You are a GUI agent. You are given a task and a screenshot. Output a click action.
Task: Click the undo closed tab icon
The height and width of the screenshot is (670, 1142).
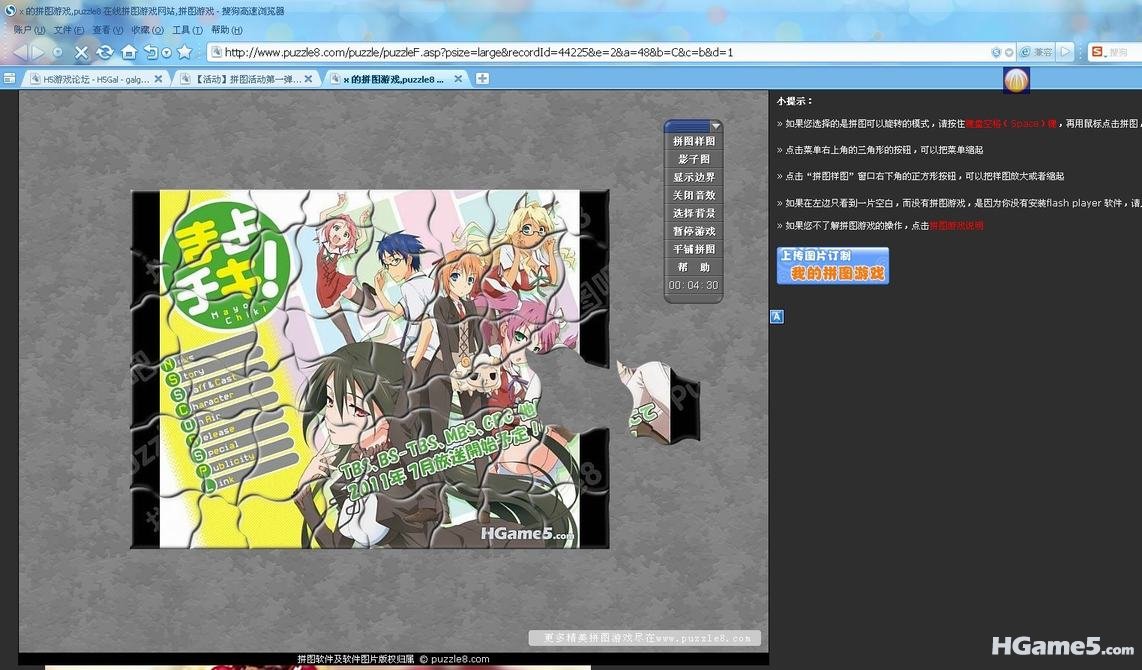pyautogui.click(x=151, y=52)
